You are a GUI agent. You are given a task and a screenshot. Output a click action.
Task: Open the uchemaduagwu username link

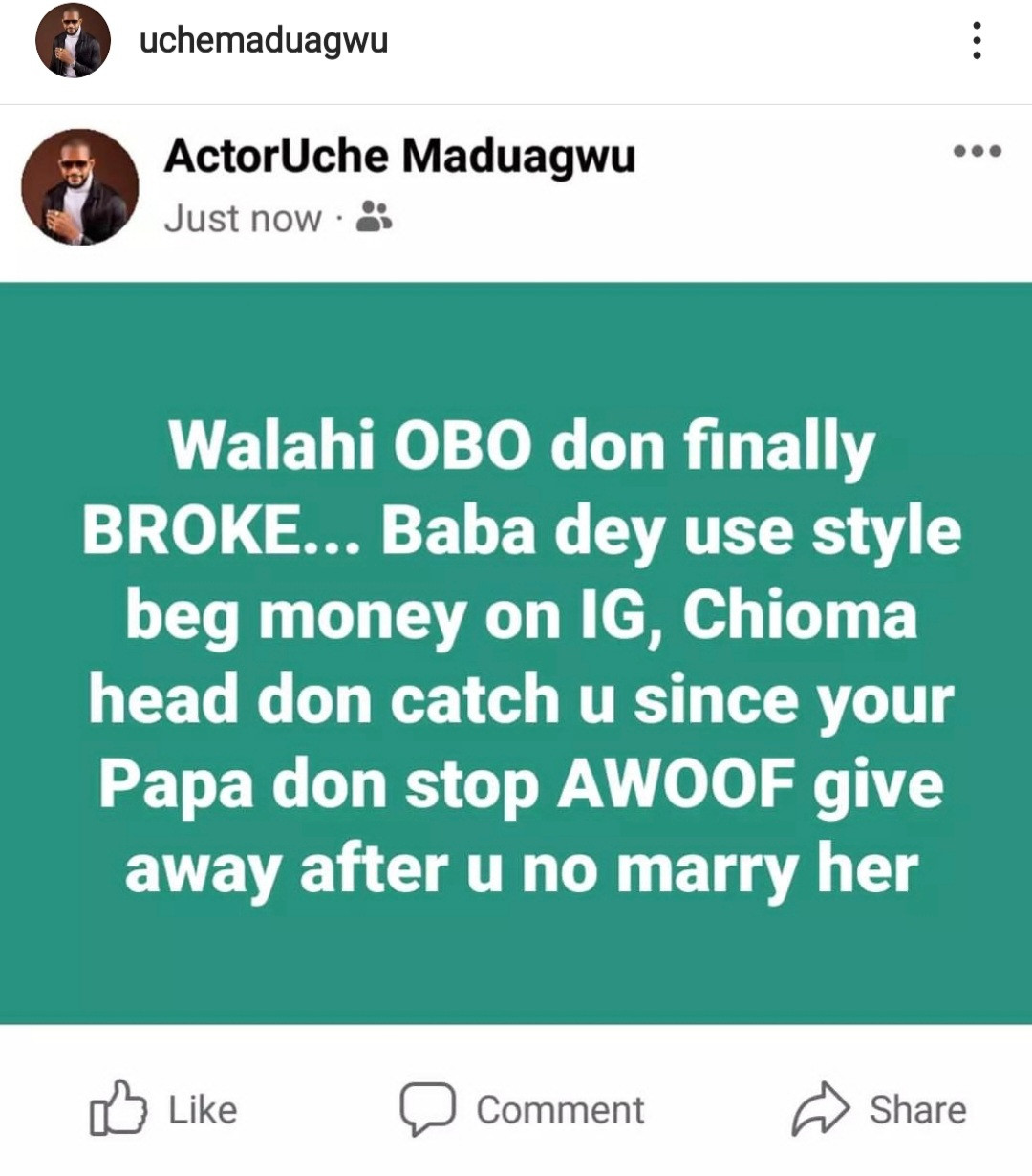point(264,41)
